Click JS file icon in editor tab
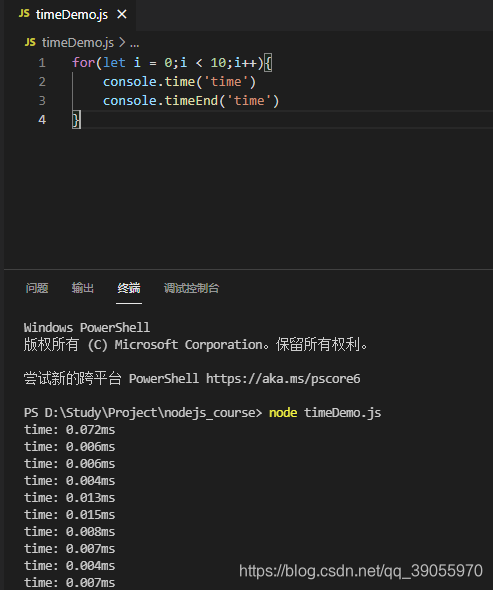This screenshot has width=493, height=590. 24,14
